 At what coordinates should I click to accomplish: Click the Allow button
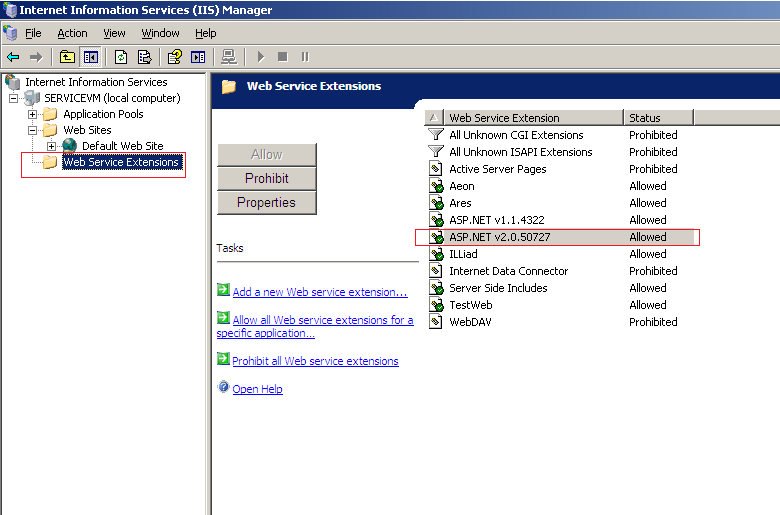[x=267, y=155]
